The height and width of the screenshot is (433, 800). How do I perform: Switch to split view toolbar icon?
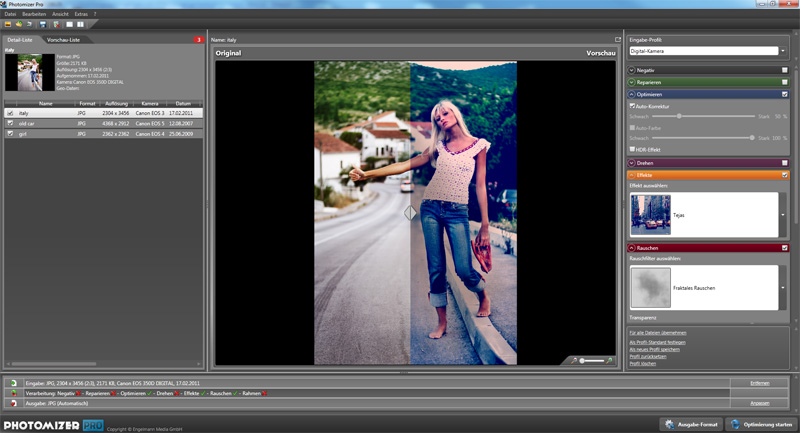click(x=80, y=24)
